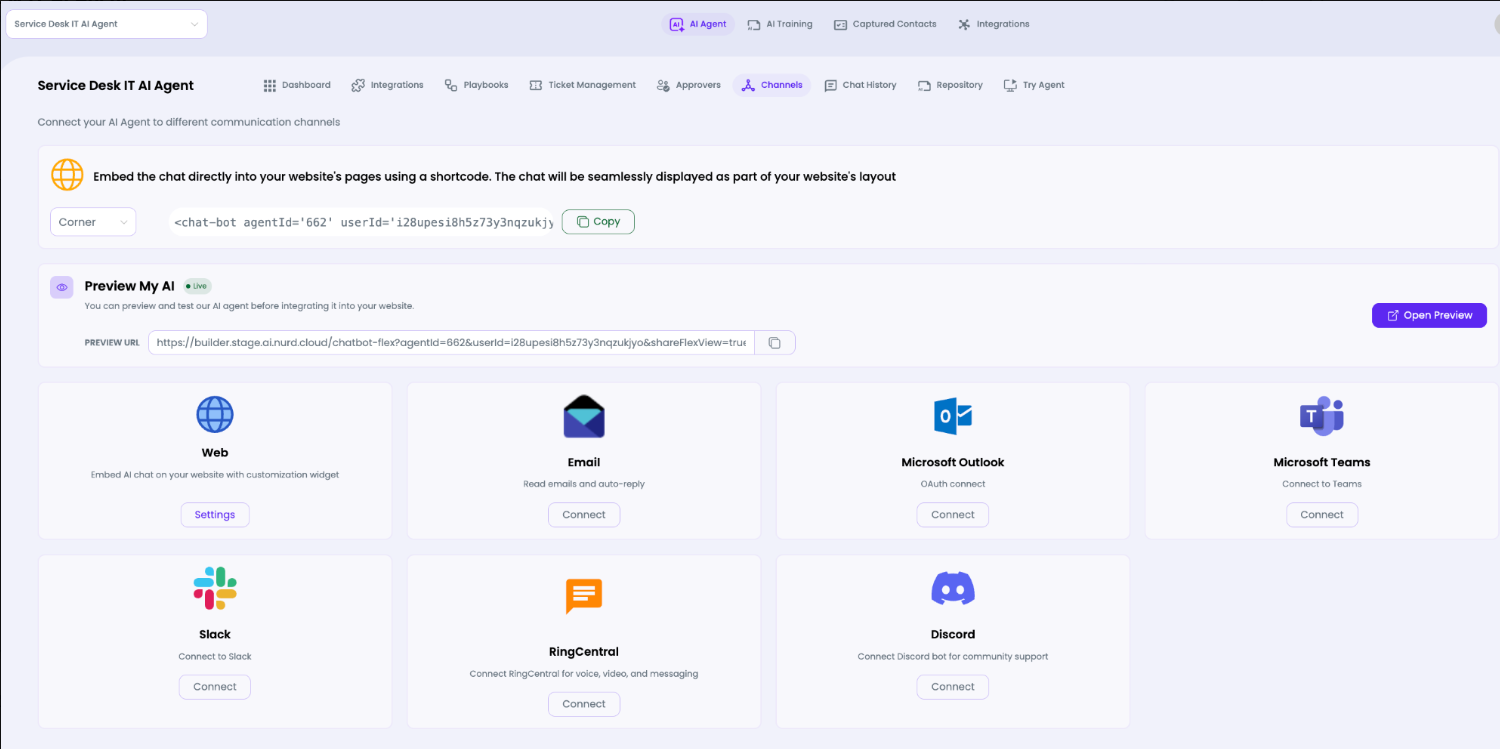1500x750 pixels.
Task: Click the Preview URL field
Action: [x=451, y=343]
